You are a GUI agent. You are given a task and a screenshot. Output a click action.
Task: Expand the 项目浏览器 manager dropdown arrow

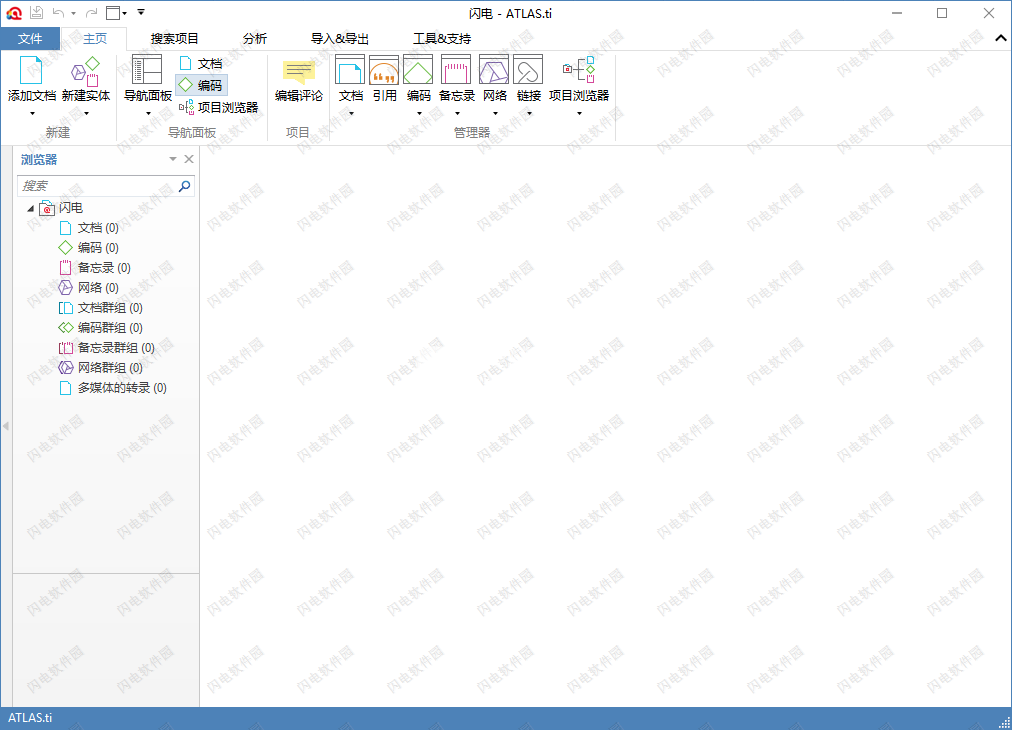pyautogui.click(x=580, y=114)
